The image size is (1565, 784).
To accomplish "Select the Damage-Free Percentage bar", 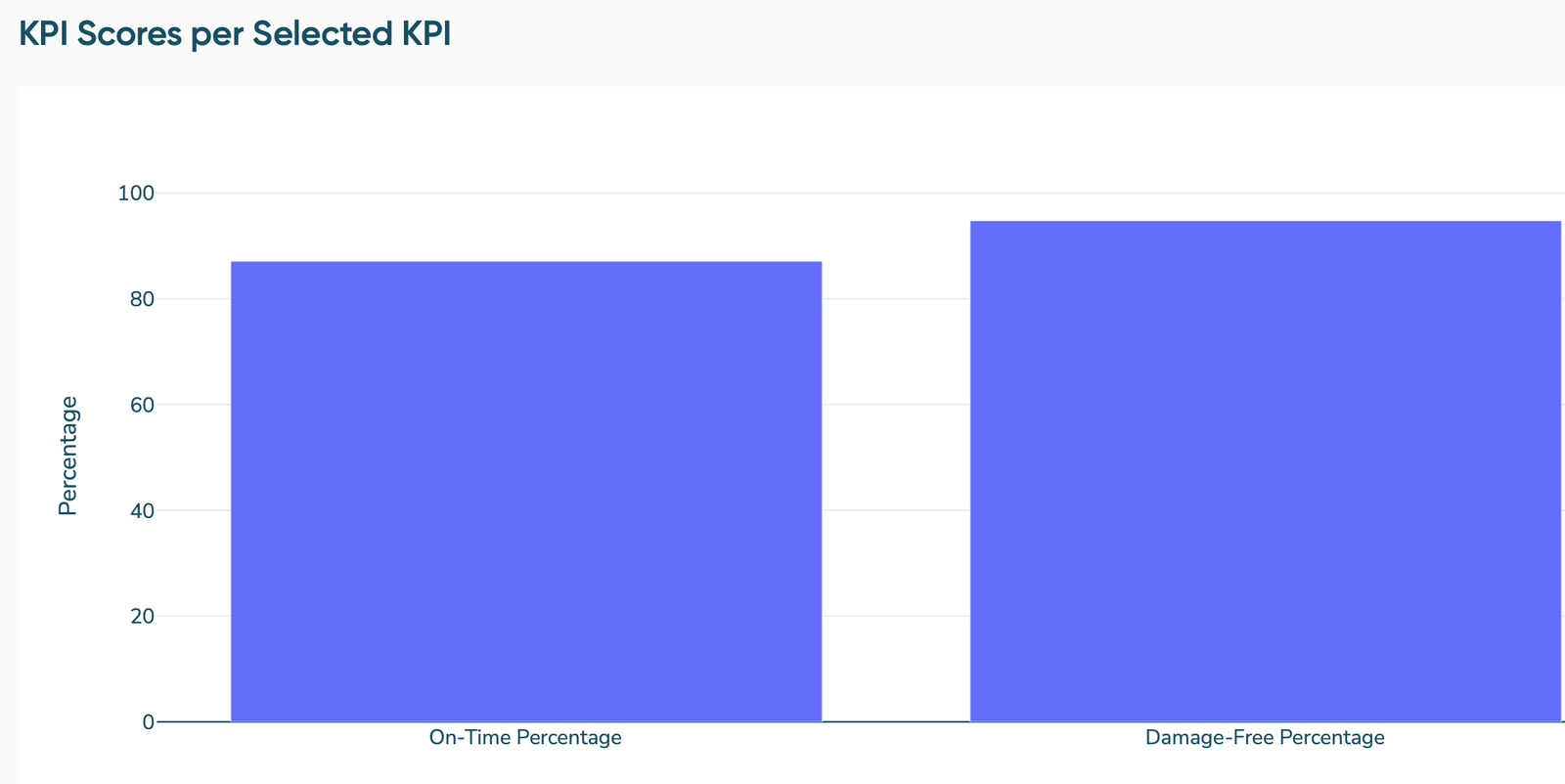I will point(1265,471).
